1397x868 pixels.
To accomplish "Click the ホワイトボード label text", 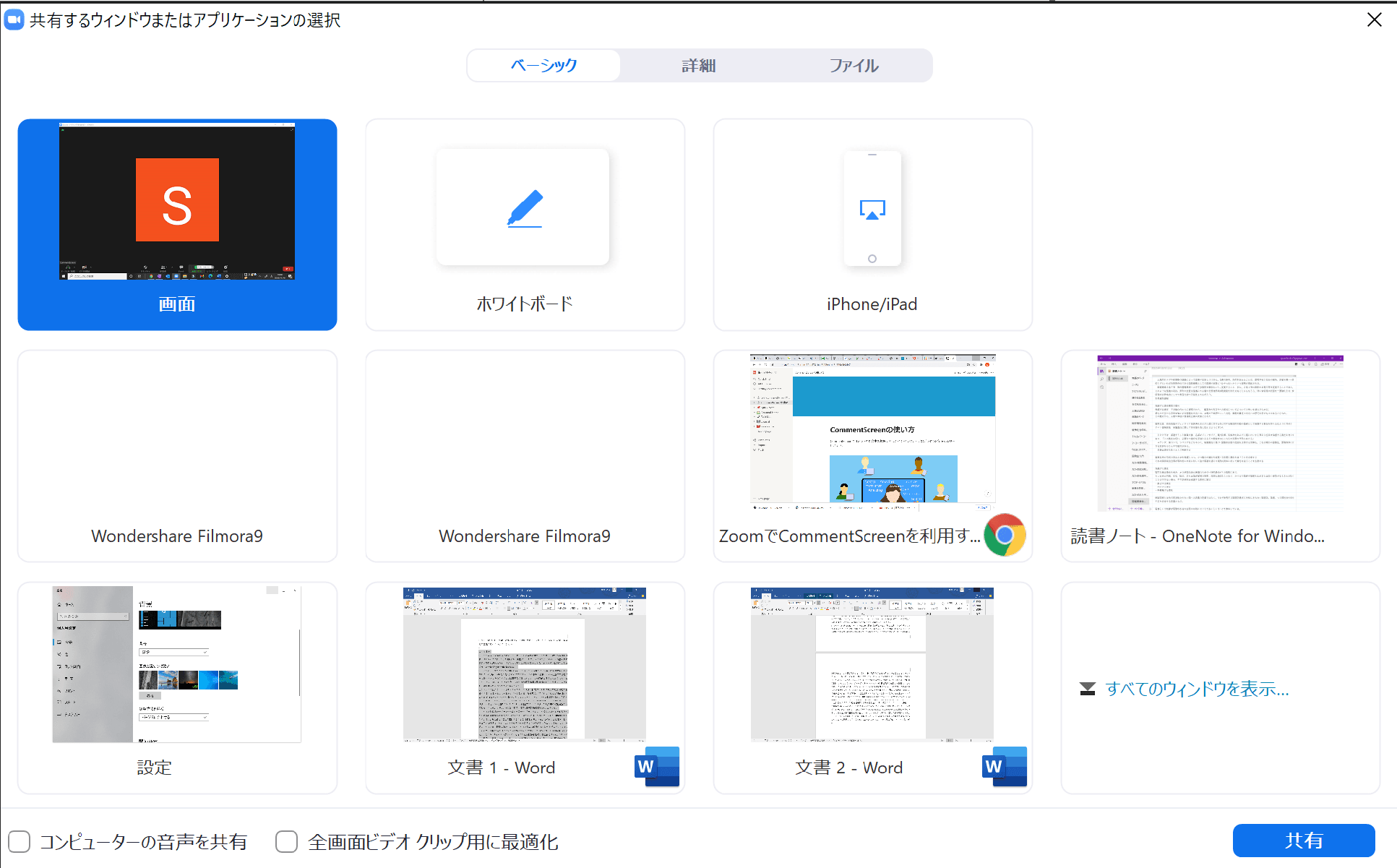I will tap(525, 304).
